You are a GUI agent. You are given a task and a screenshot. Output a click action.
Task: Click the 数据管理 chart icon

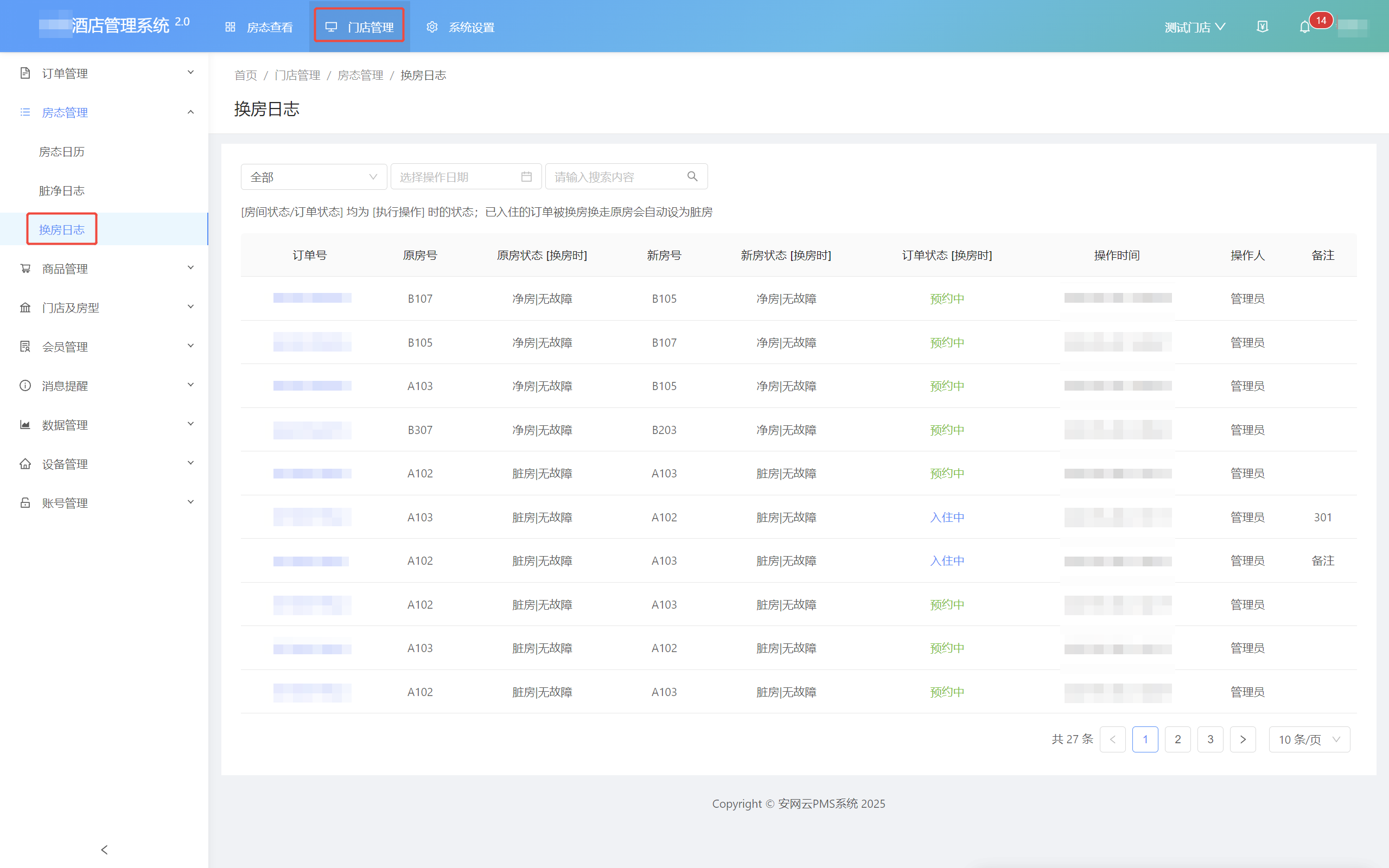tap(26, 424)
